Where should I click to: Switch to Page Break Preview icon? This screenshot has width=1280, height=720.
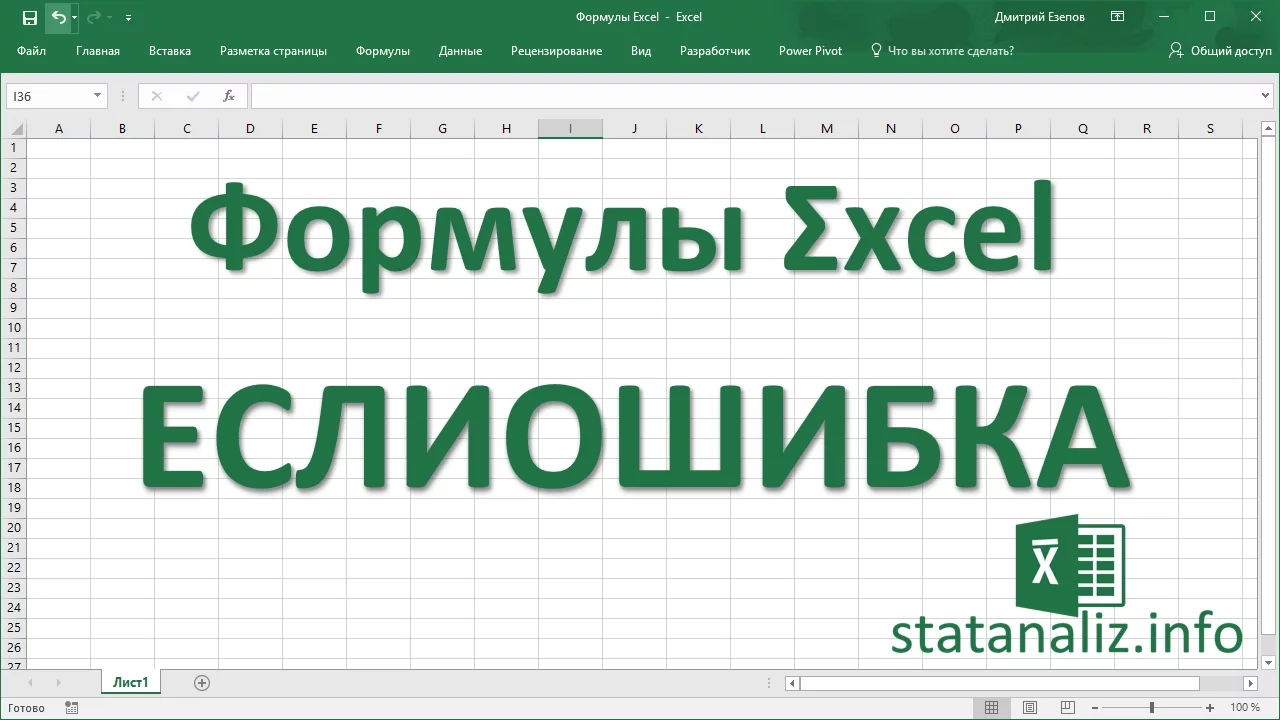click(x=1069, y=708)
